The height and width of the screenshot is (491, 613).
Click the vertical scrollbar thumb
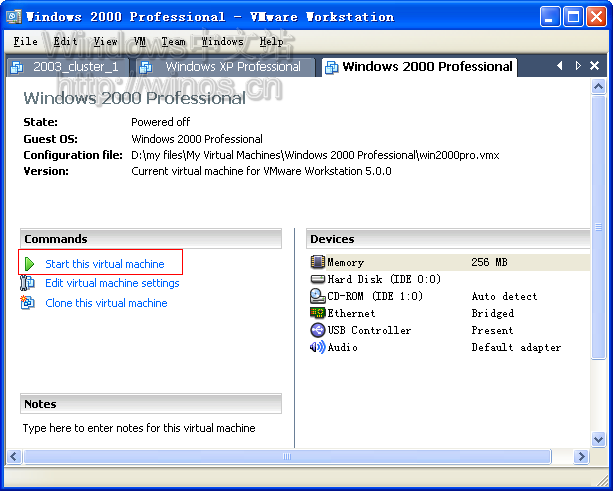pyautogui.click(x=599, y=227)
